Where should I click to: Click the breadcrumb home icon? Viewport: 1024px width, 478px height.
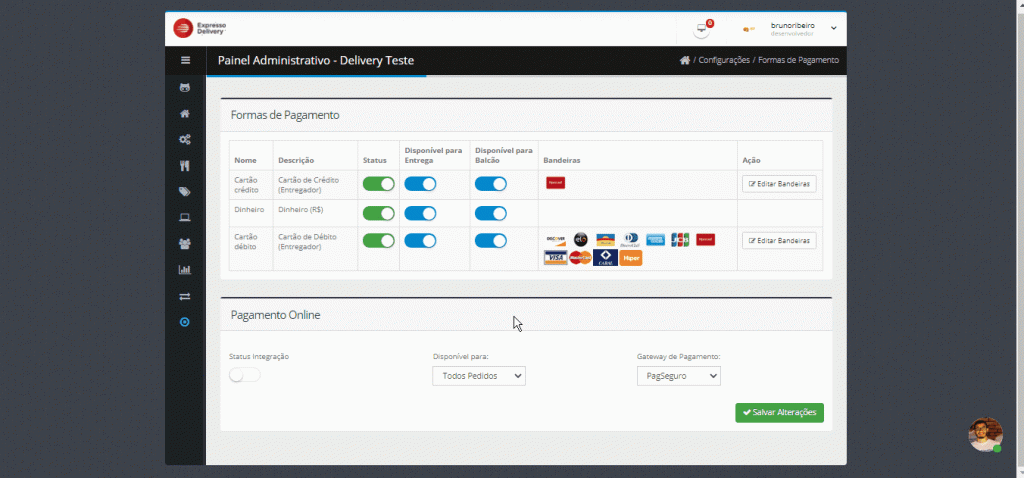coord(684,60)
